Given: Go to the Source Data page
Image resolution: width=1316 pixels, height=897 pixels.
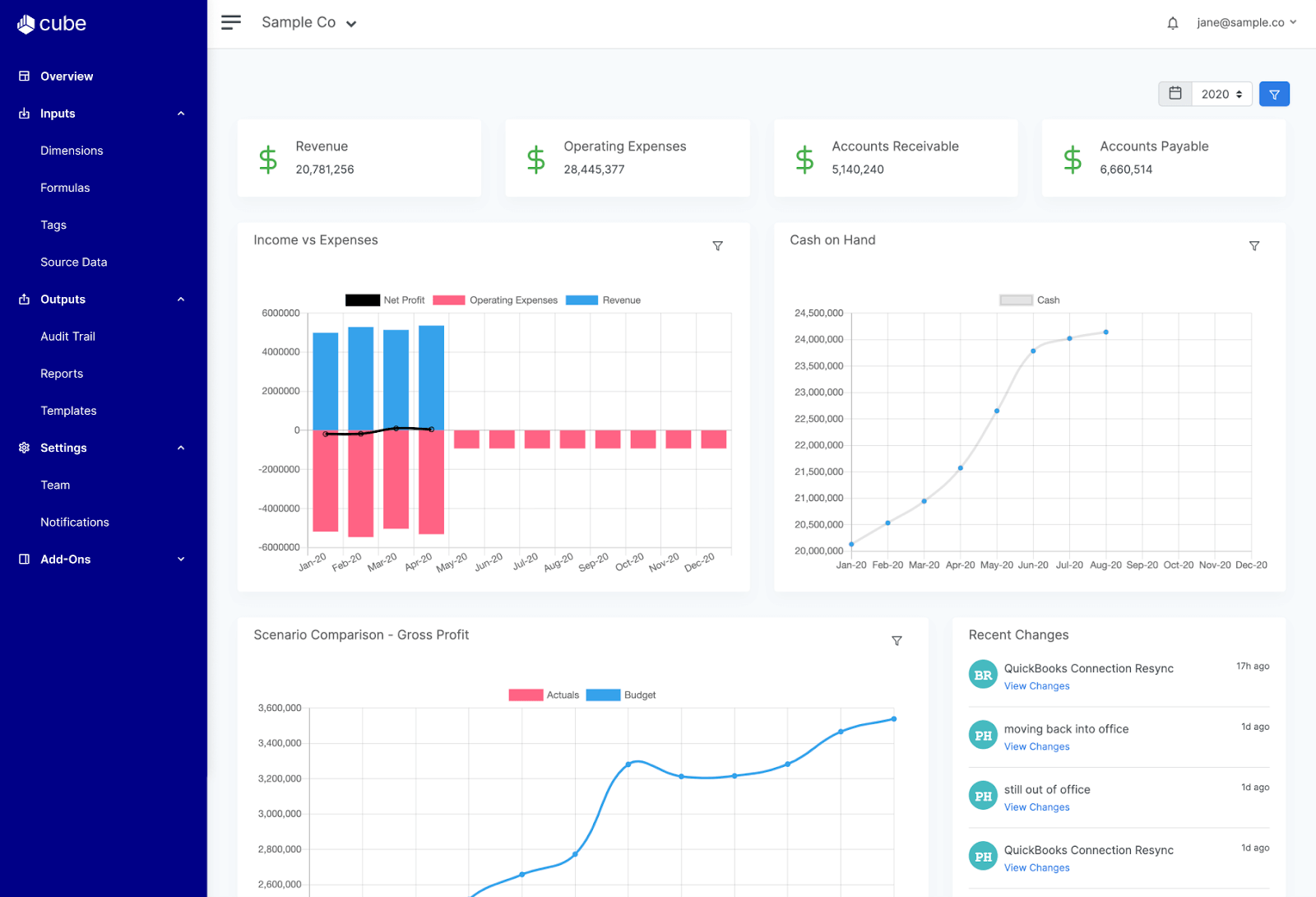Looking at the screenshot, I should [73, 262].
